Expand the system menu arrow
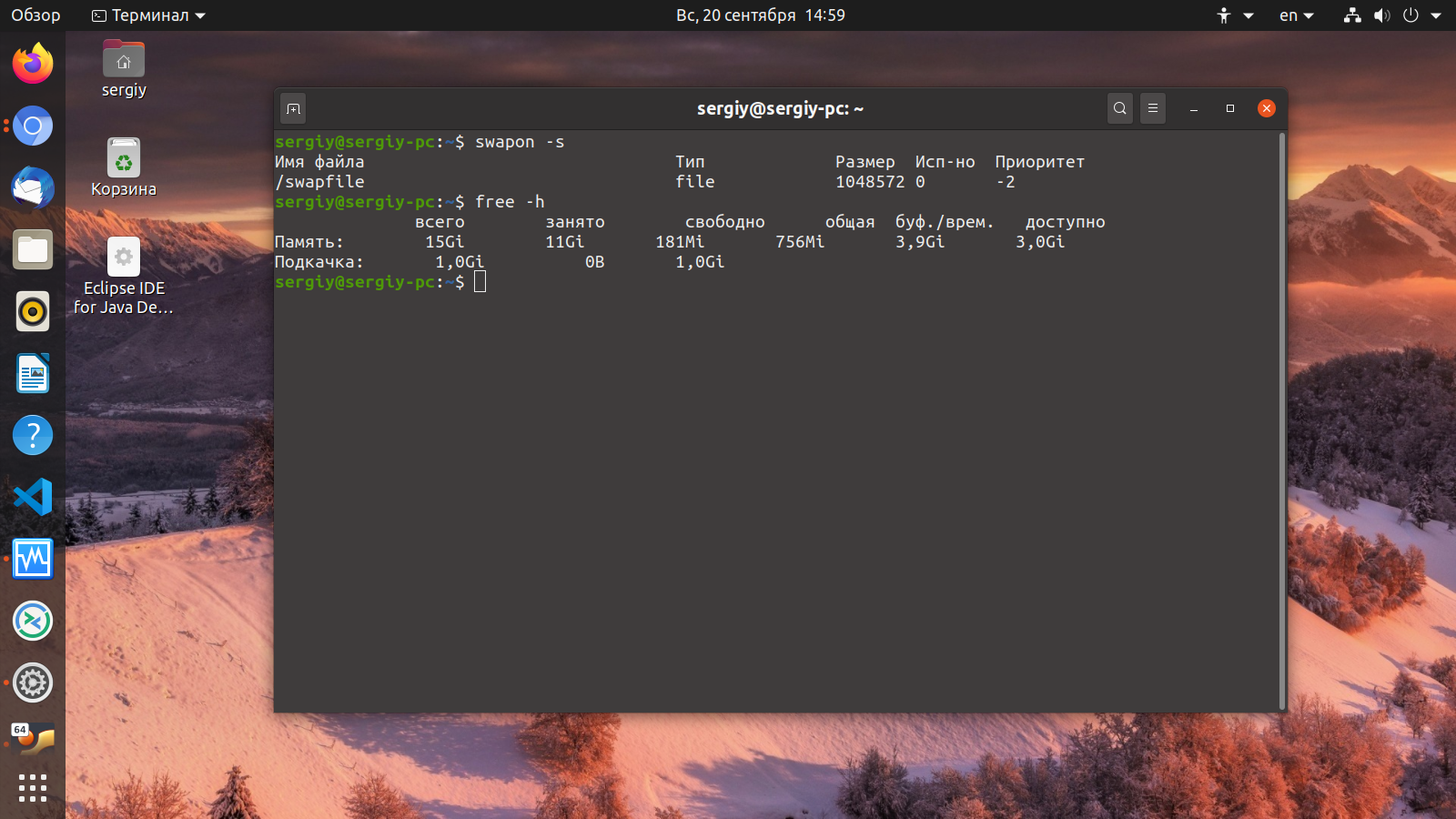 tap(1436, 15)
